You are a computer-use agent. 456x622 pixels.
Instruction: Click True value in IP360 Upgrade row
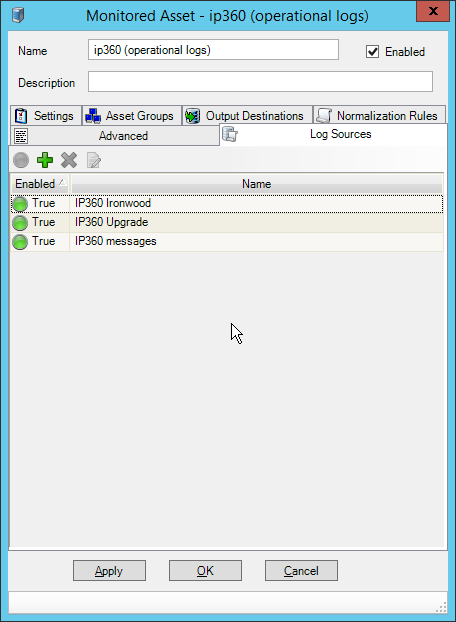click(x=44, y=222)
